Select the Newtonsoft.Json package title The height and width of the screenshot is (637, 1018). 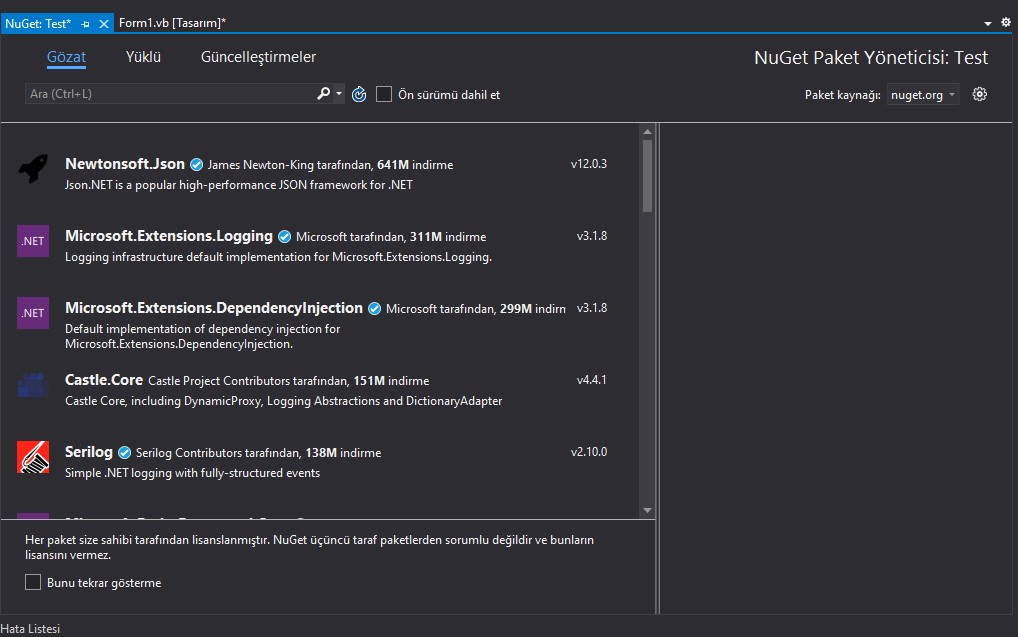[125, 164]
